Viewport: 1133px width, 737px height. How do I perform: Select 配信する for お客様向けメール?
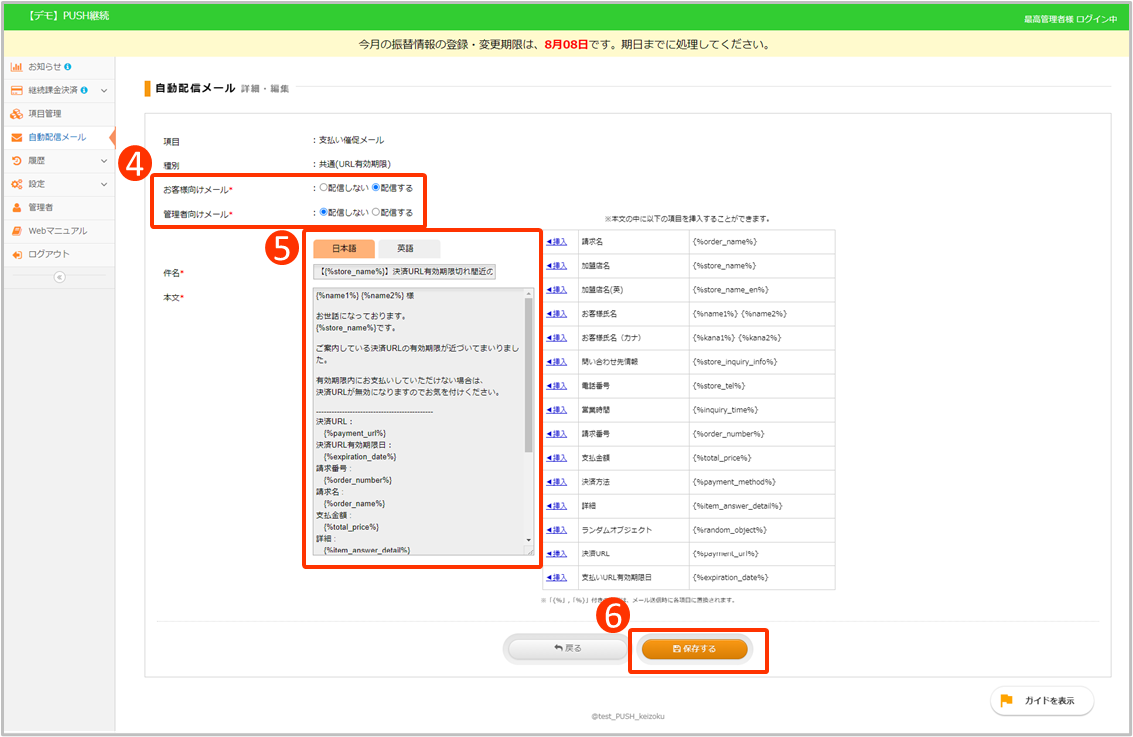click(x=376, y=187)
